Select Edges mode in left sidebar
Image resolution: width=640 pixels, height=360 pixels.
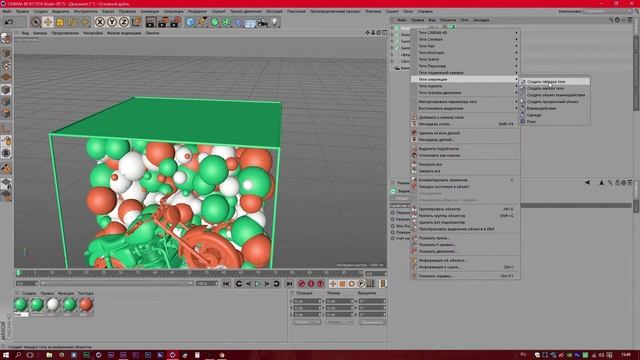[6, 101]
